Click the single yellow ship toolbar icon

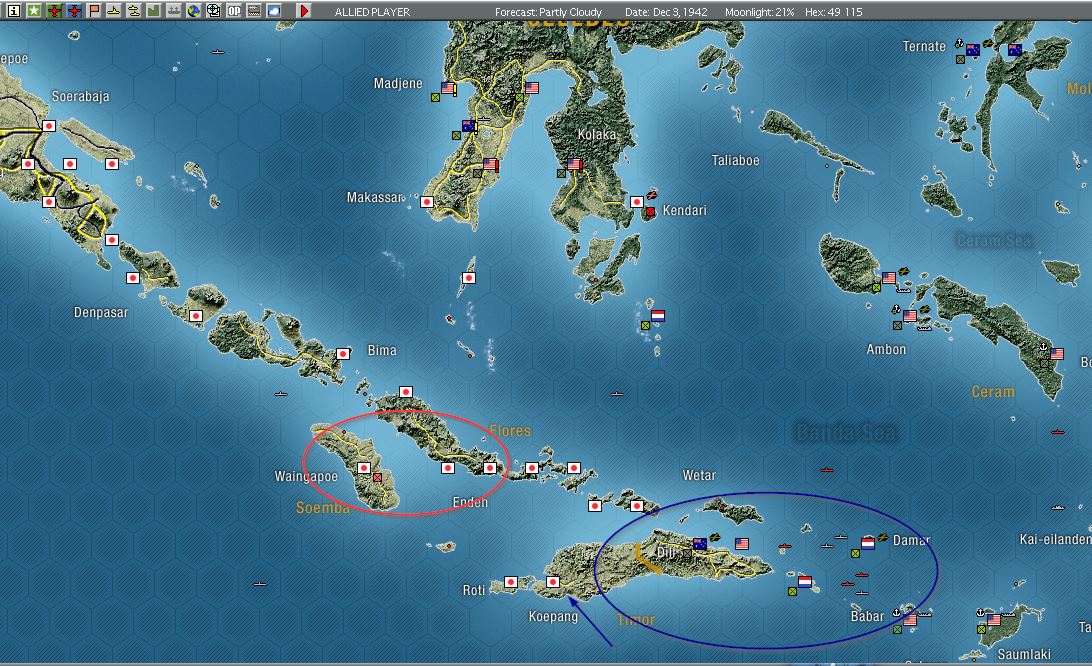click(x=114, y=10)
